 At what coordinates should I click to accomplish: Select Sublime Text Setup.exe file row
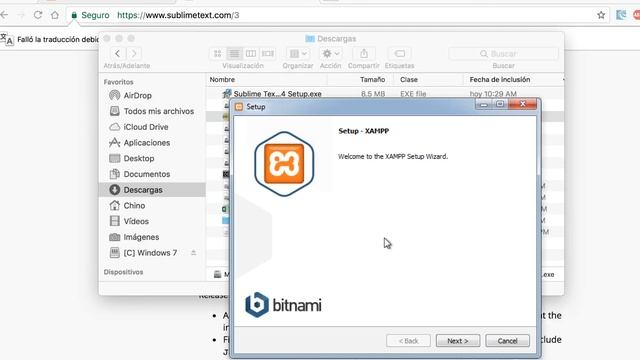(384, 93)
